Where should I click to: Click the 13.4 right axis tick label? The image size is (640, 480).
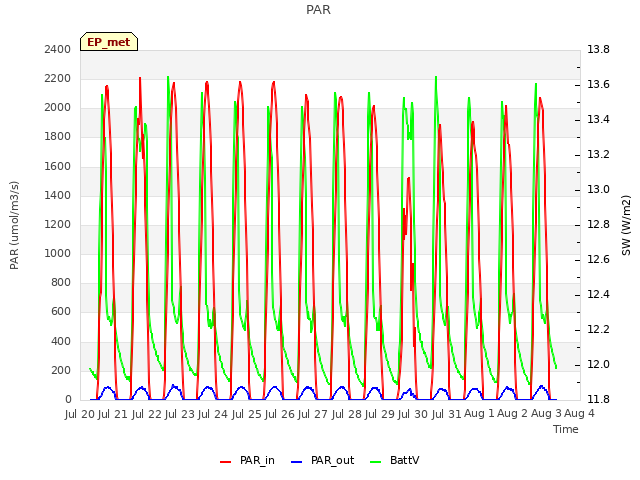(x=598, y=120)
